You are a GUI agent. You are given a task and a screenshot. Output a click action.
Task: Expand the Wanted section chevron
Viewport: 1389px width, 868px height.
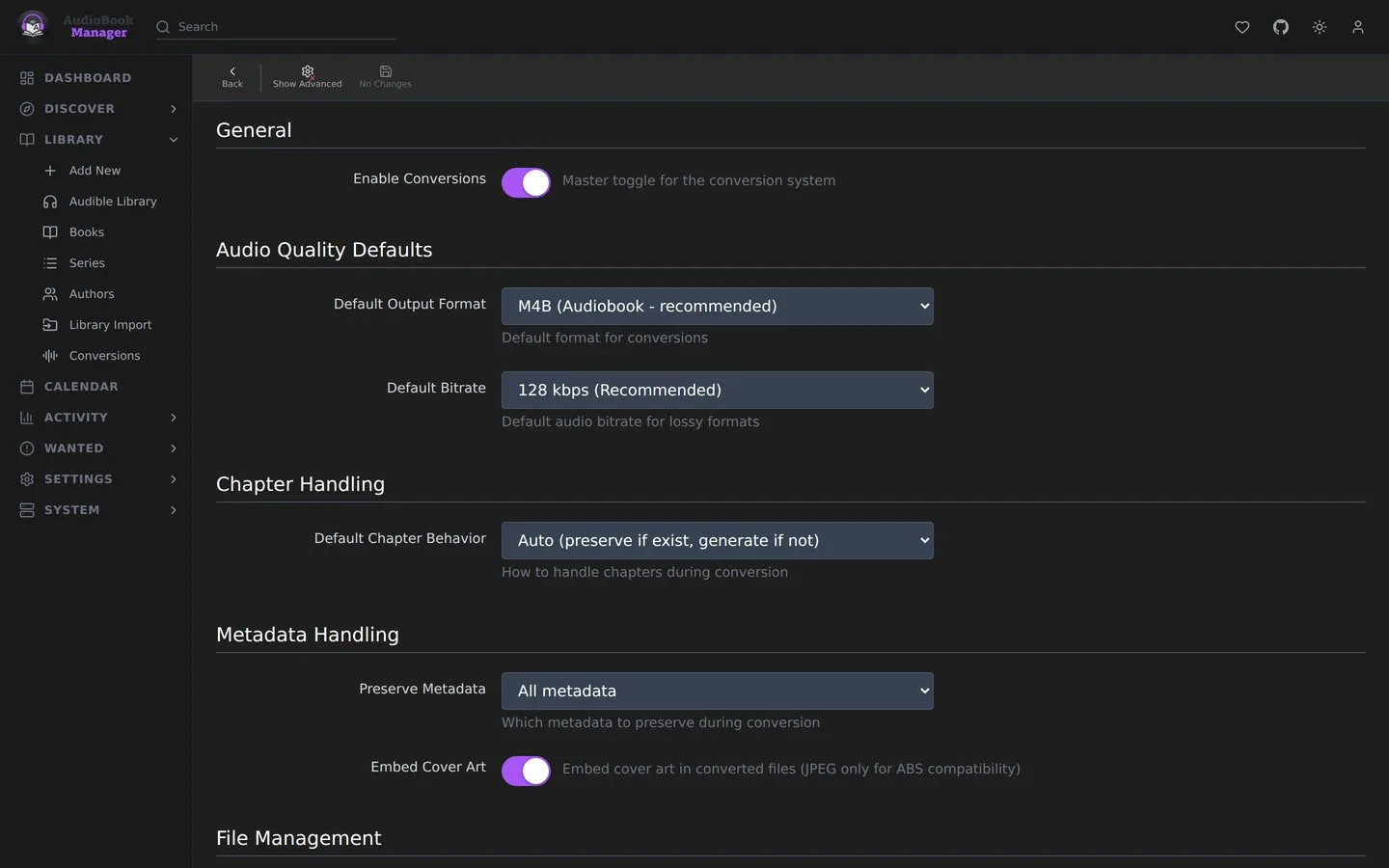pos(174,448)
